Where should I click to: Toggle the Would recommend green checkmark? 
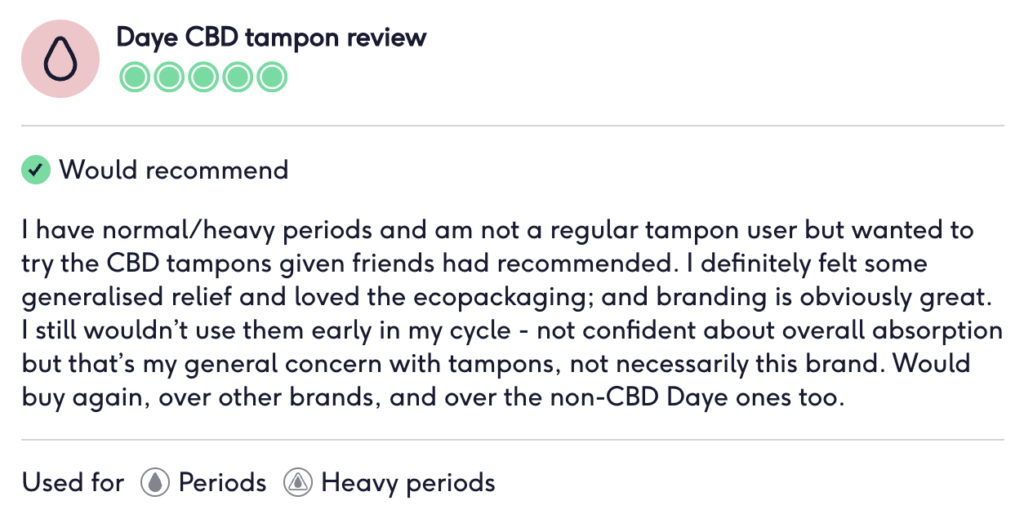pos(36,170)
